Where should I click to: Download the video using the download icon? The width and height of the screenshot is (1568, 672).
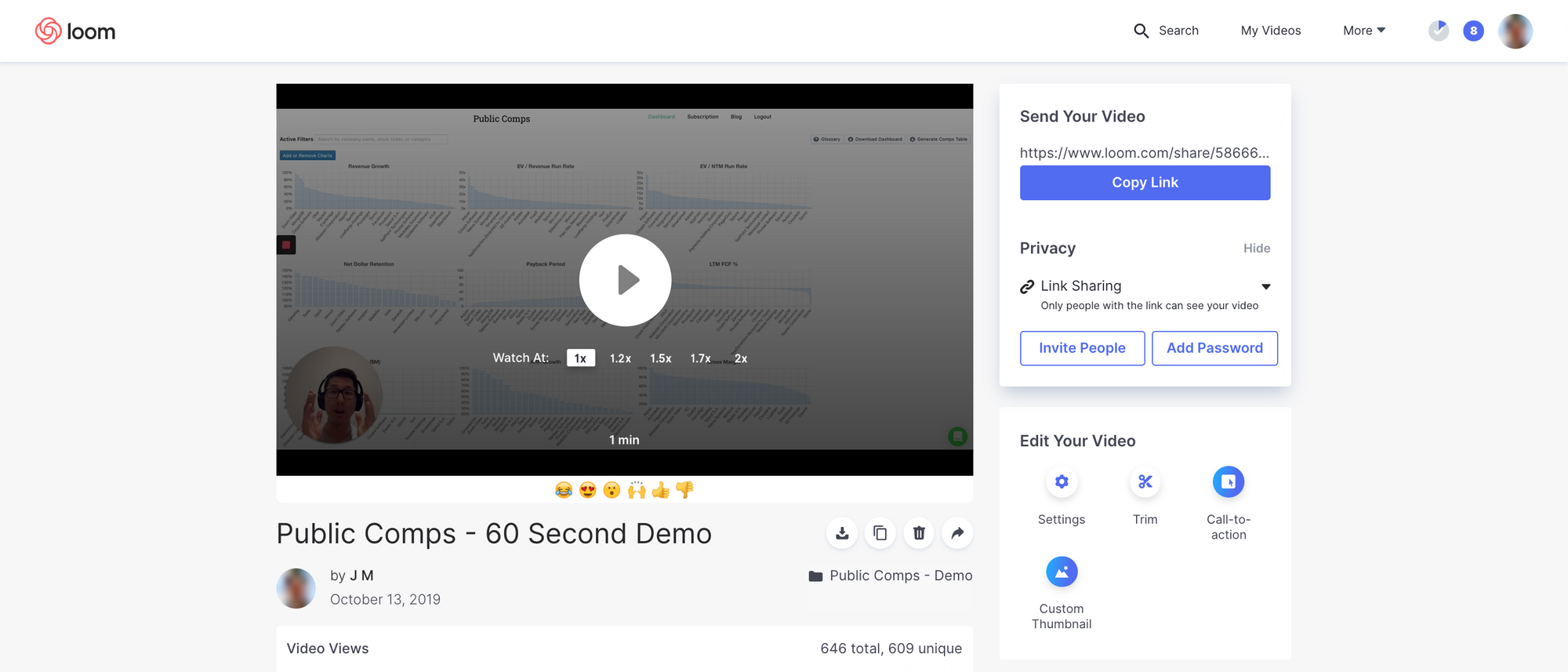tap(842, 533)
